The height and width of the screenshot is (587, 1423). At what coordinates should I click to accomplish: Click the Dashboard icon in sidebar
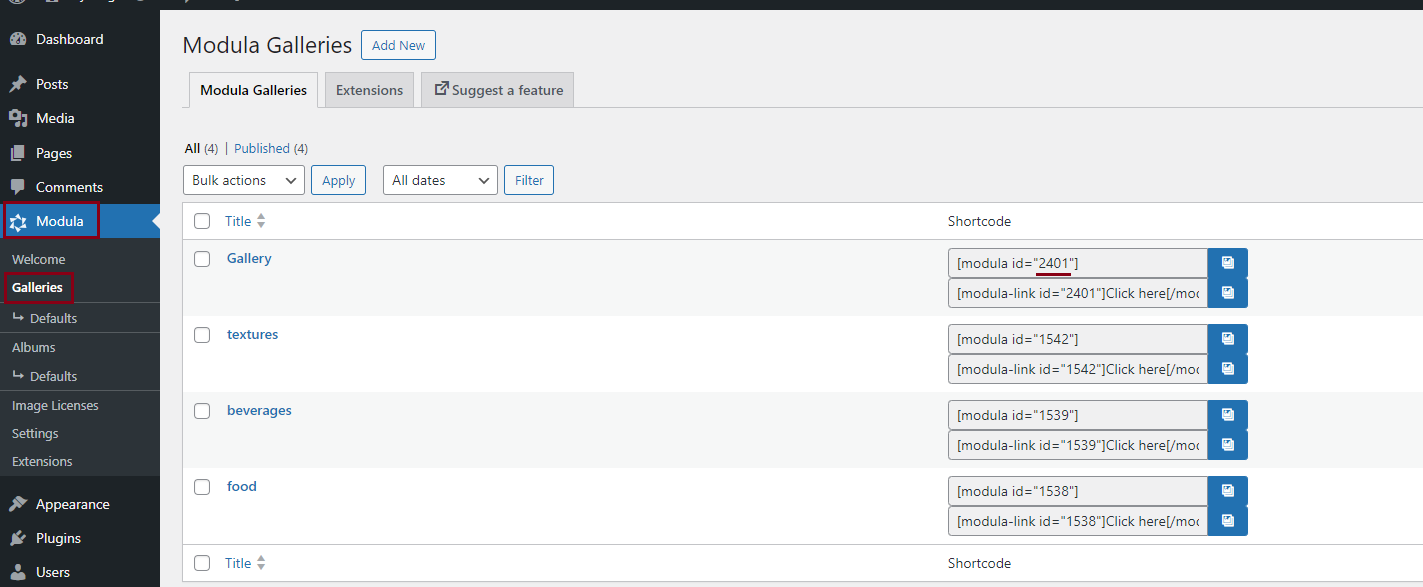click(18, 40)
